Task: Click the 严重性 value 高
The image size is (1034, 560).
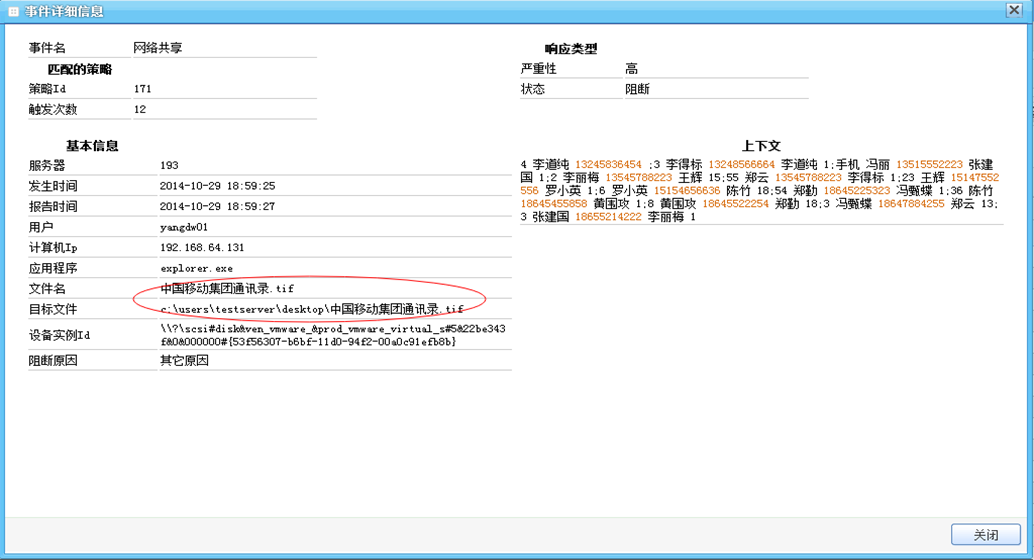Action: point(632,69)
